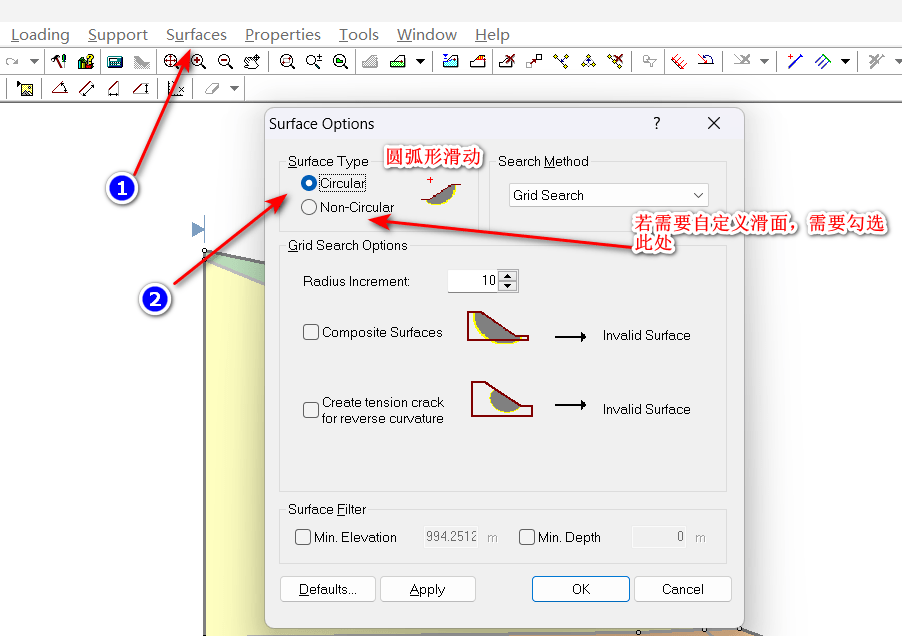Select the Non-Circular surface type

(x=309, y=207)
